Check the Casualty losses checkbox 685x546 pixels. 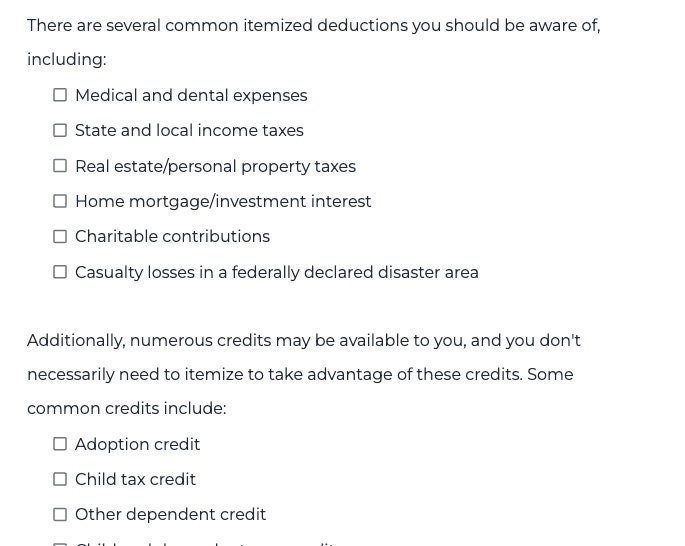(x=60, y=272)
